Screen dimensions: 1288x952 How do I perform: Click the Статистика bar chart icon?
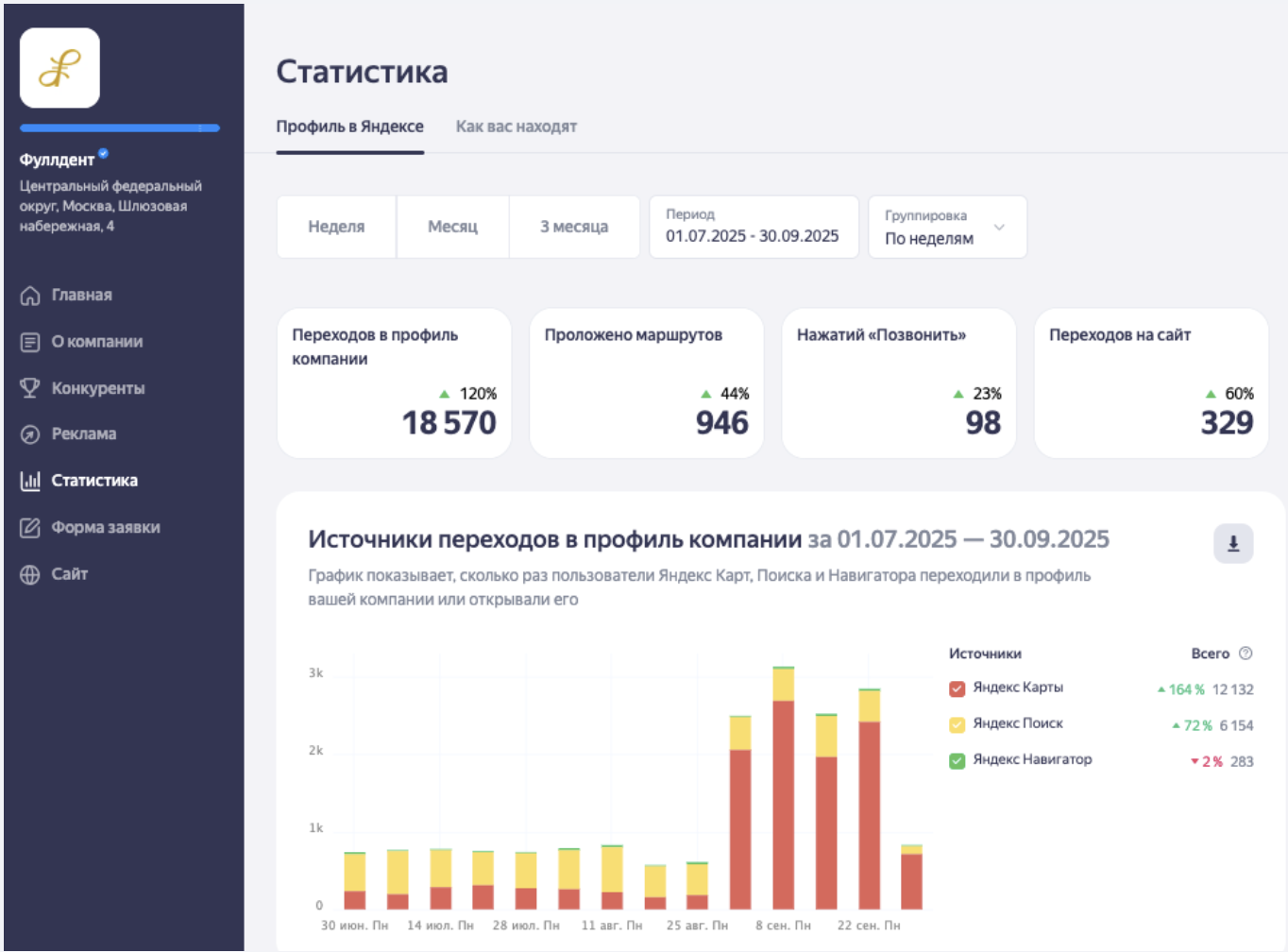point(30,481)
